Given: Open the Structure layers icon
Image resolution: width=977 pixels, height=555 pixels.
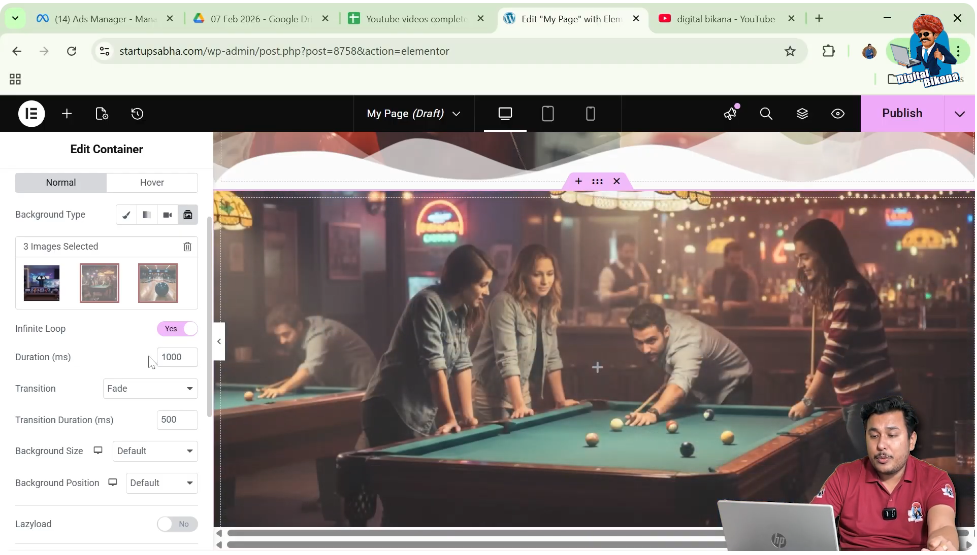Looking at the screenshot, I should [x=802, y=114].
